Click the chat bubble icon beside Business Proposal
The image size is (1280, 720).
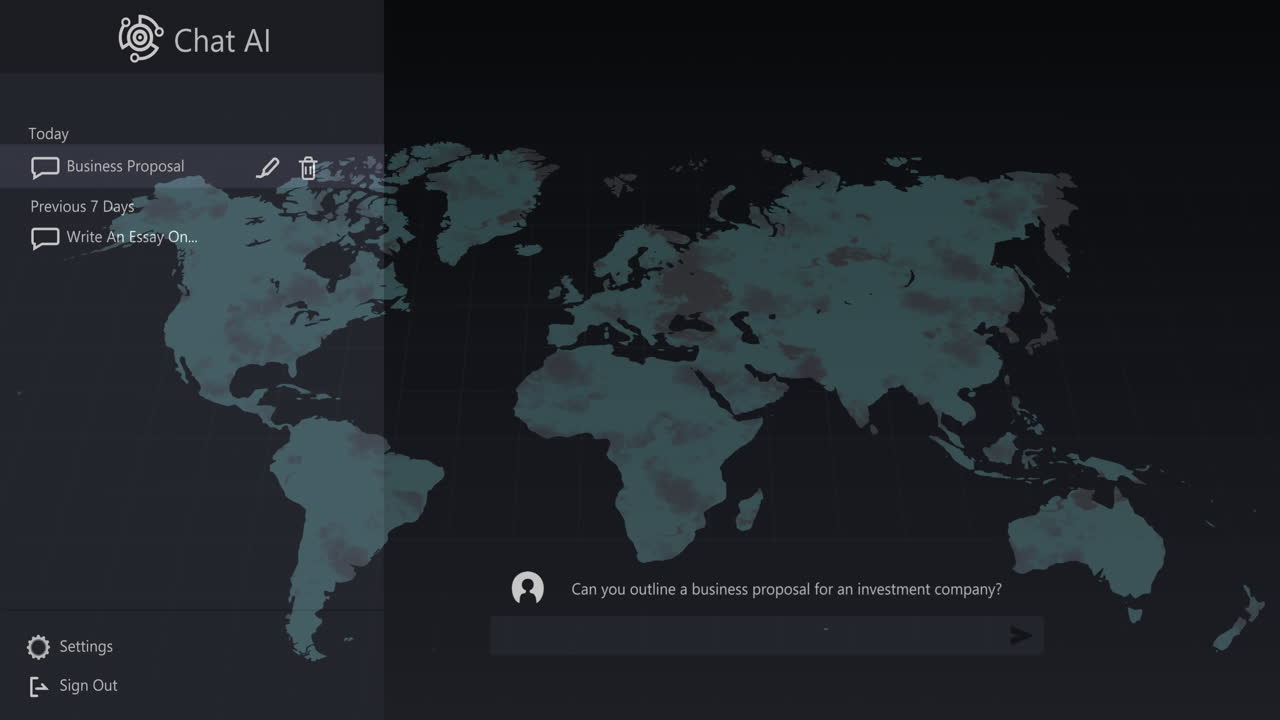[45, 167]
